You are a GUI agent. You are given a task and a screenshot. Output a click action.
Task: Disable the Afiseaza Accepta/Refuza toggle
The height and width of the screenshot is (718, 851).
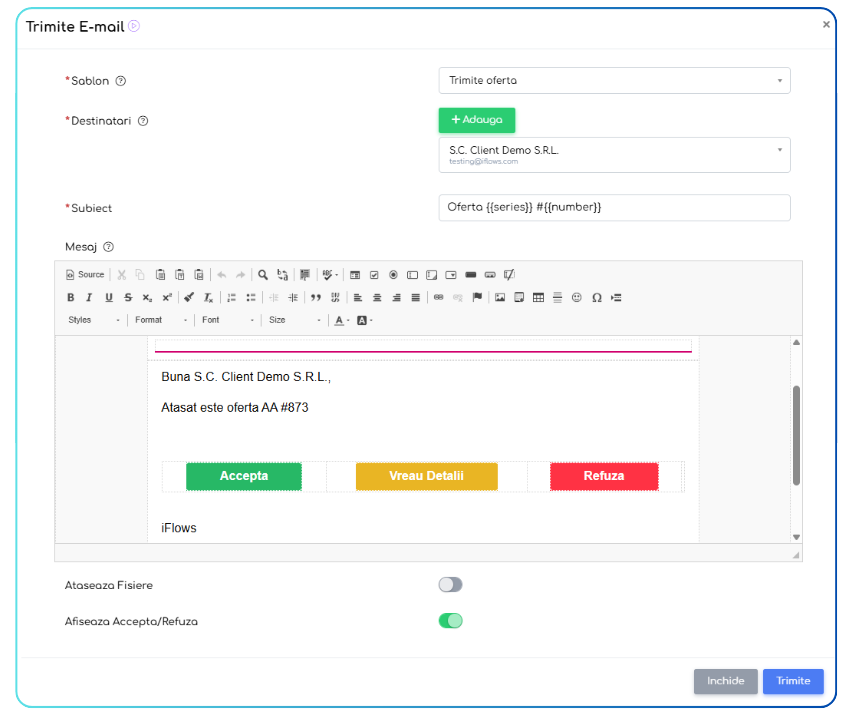coord(451,621)
